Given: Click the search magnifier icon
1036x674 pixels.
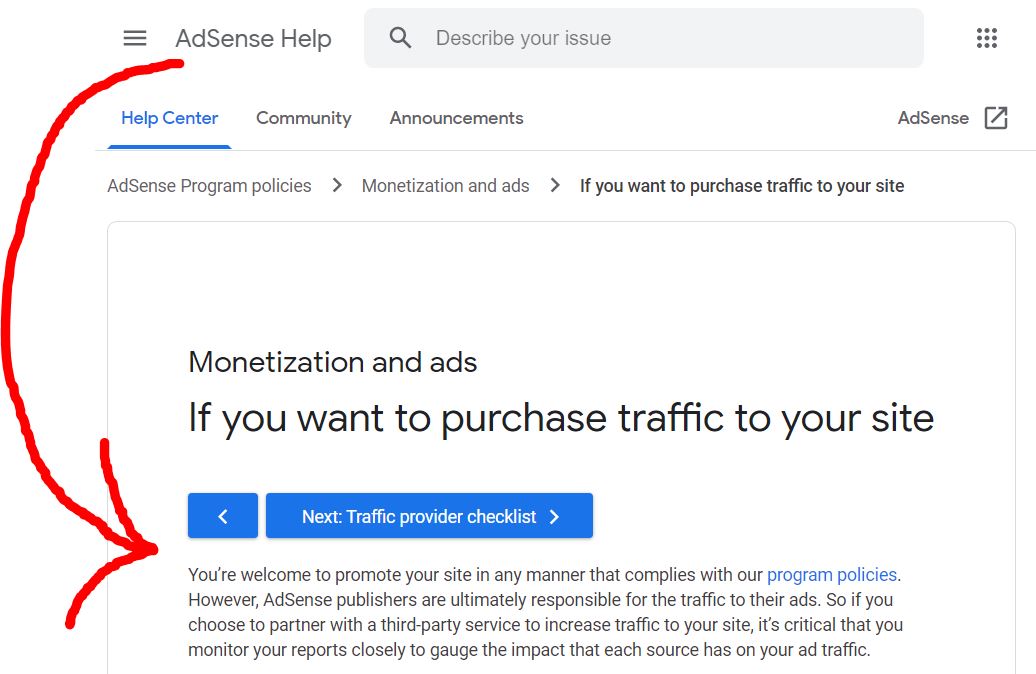Looking at the screenshot, I should tap(400, 38).
